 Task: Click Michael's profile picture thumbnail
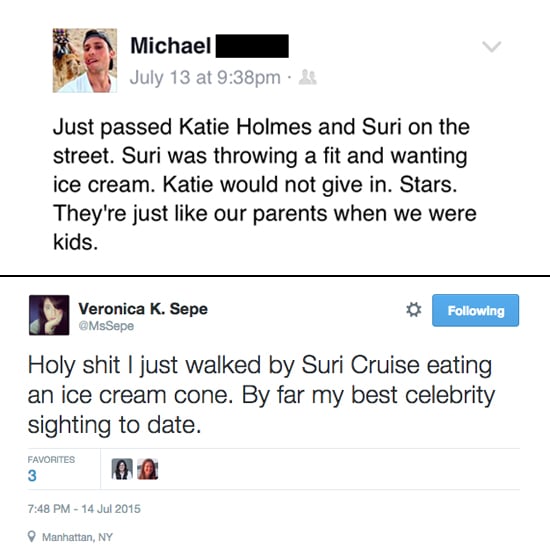85,60
